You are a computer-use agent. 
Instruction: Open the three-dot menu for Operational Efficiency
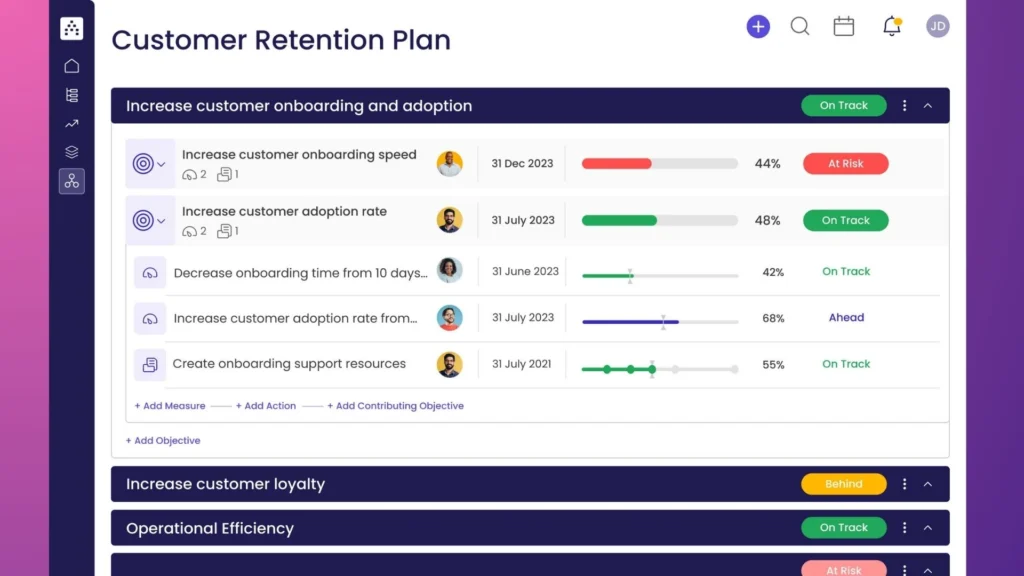[x=905, y=527]
